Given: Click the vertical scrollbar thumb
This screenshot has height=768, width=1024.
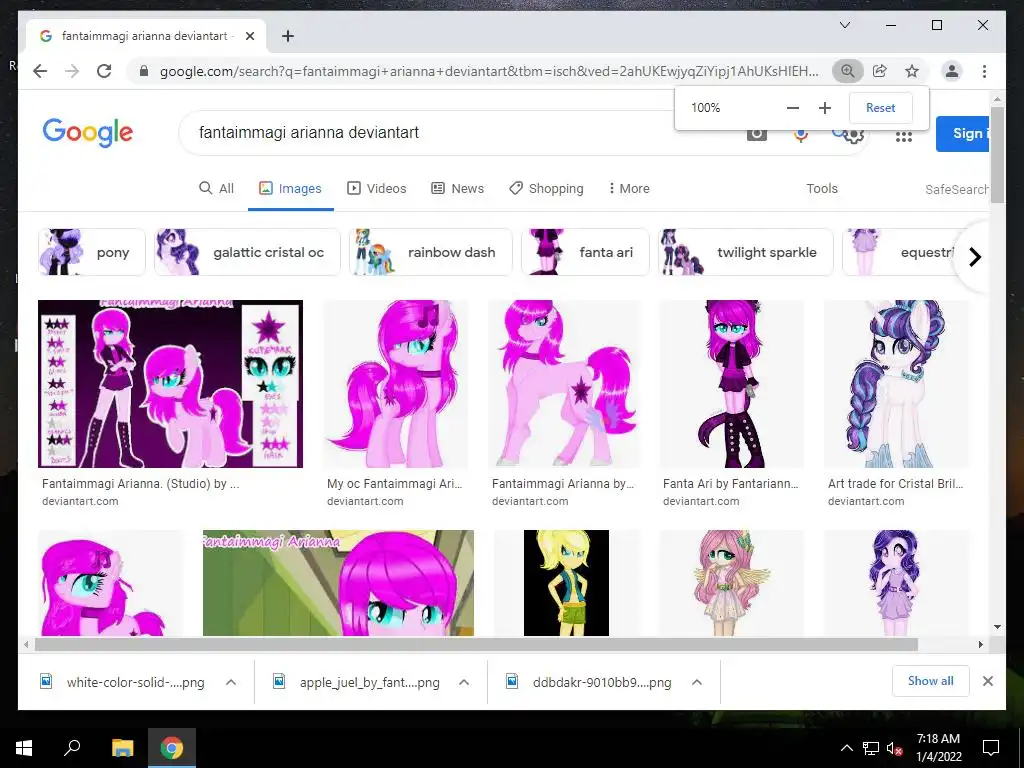Looking at the screenshot, I should (997, 155).
